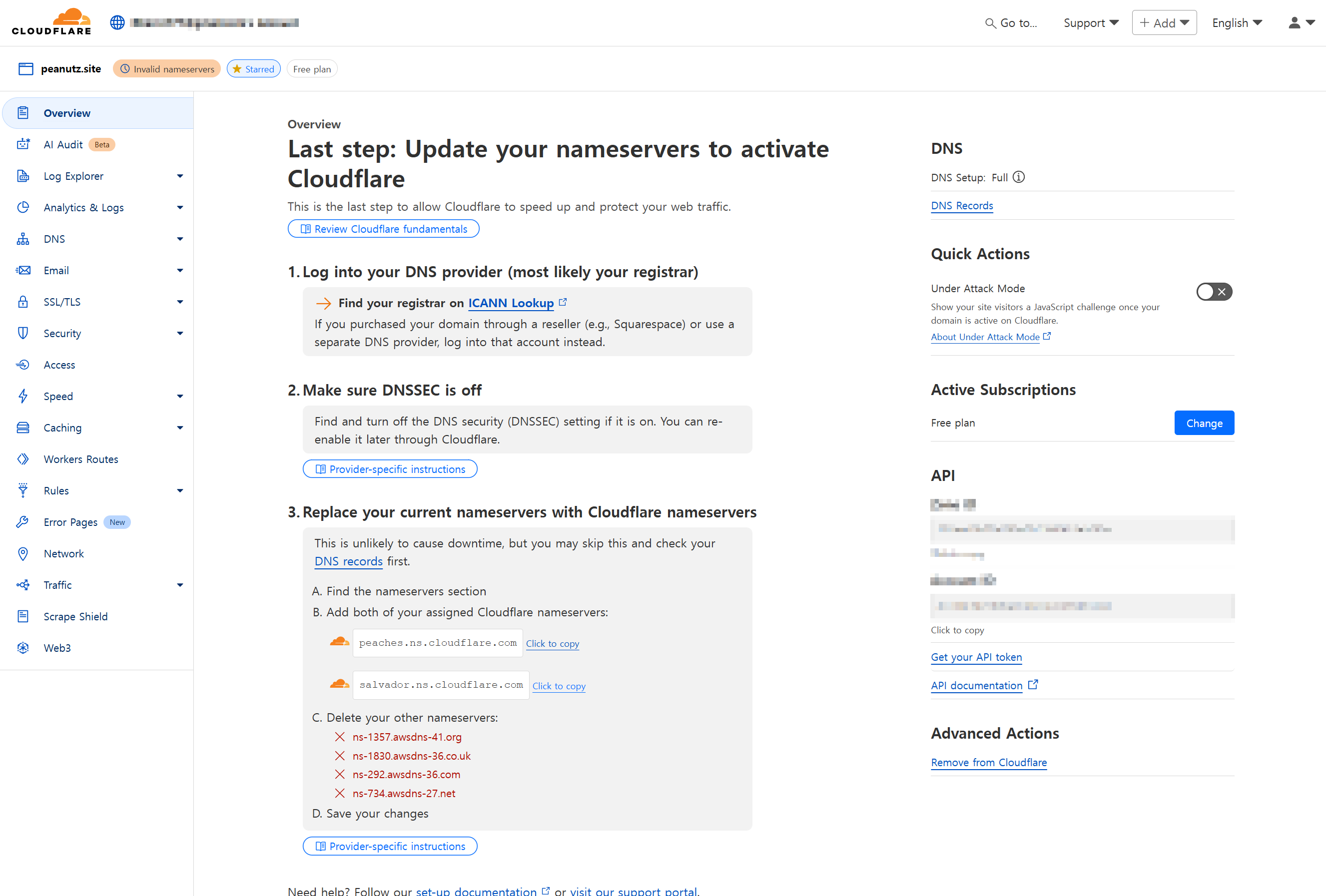This screenshot has height=896, width=1326.
Task: Click the Cloudflare logo
Action: (51, 21)
